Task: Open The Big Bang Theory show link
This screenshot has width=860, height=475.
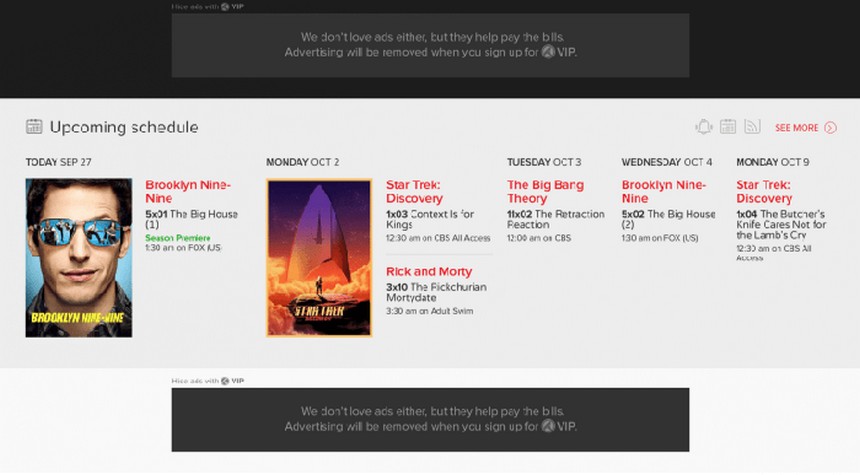Action: coord(545,191)
